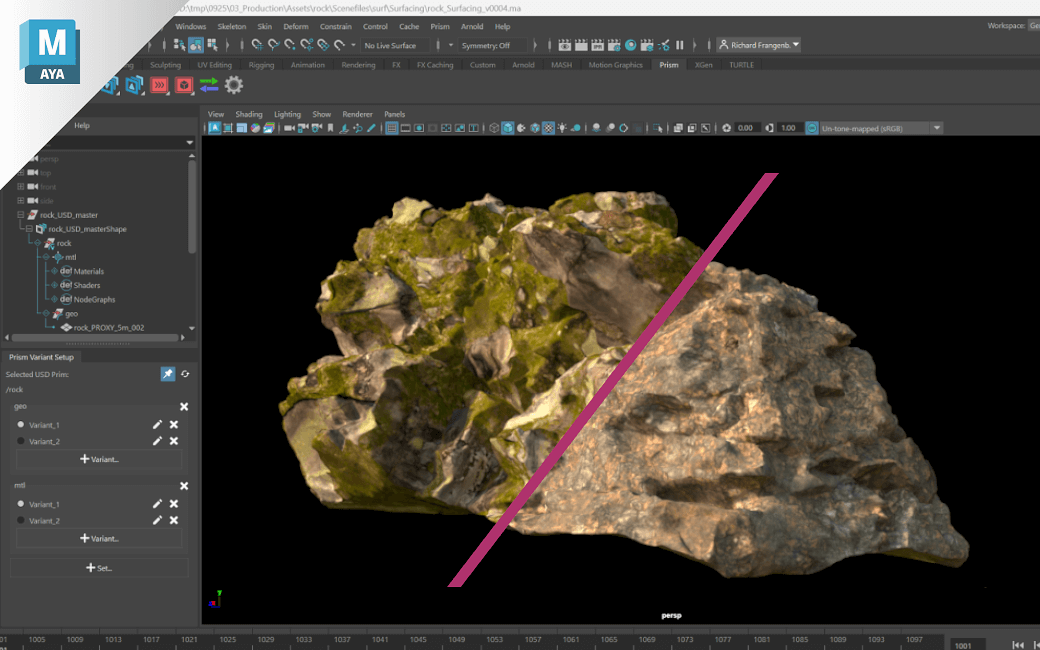Select geo Variant_2 radio button
Viewport: 1040px width, 650px height.
[x=21, y=441]
